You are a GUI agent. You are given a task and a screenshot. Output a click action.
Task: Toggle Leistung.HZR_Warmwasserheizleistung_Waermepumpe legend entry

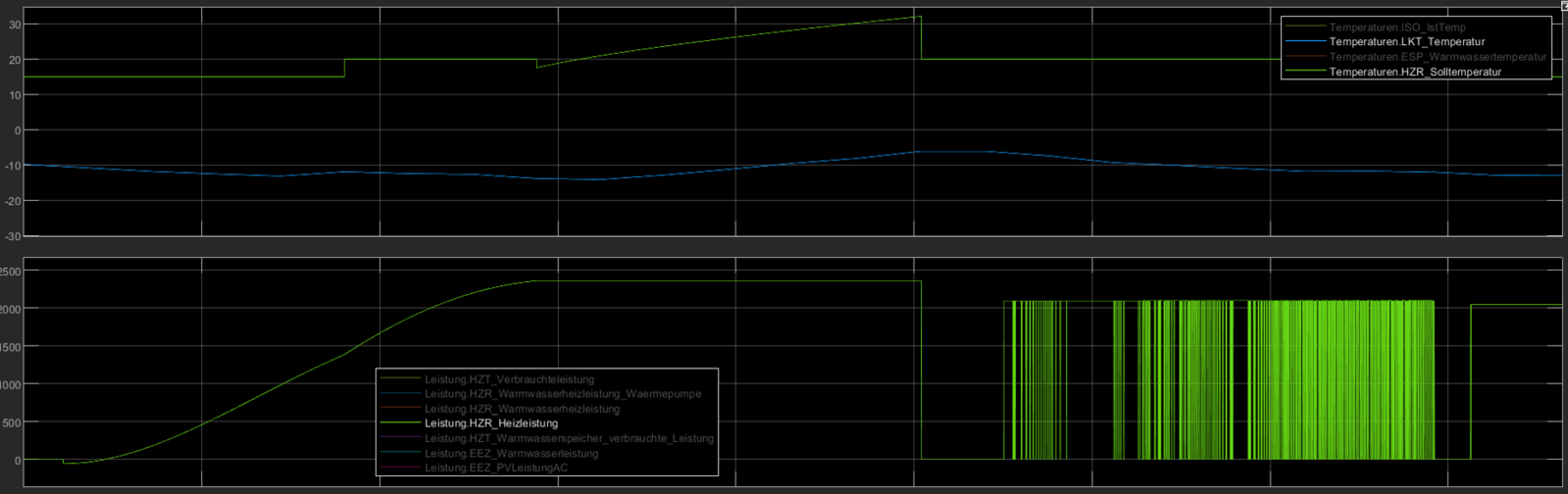point(562,394)
